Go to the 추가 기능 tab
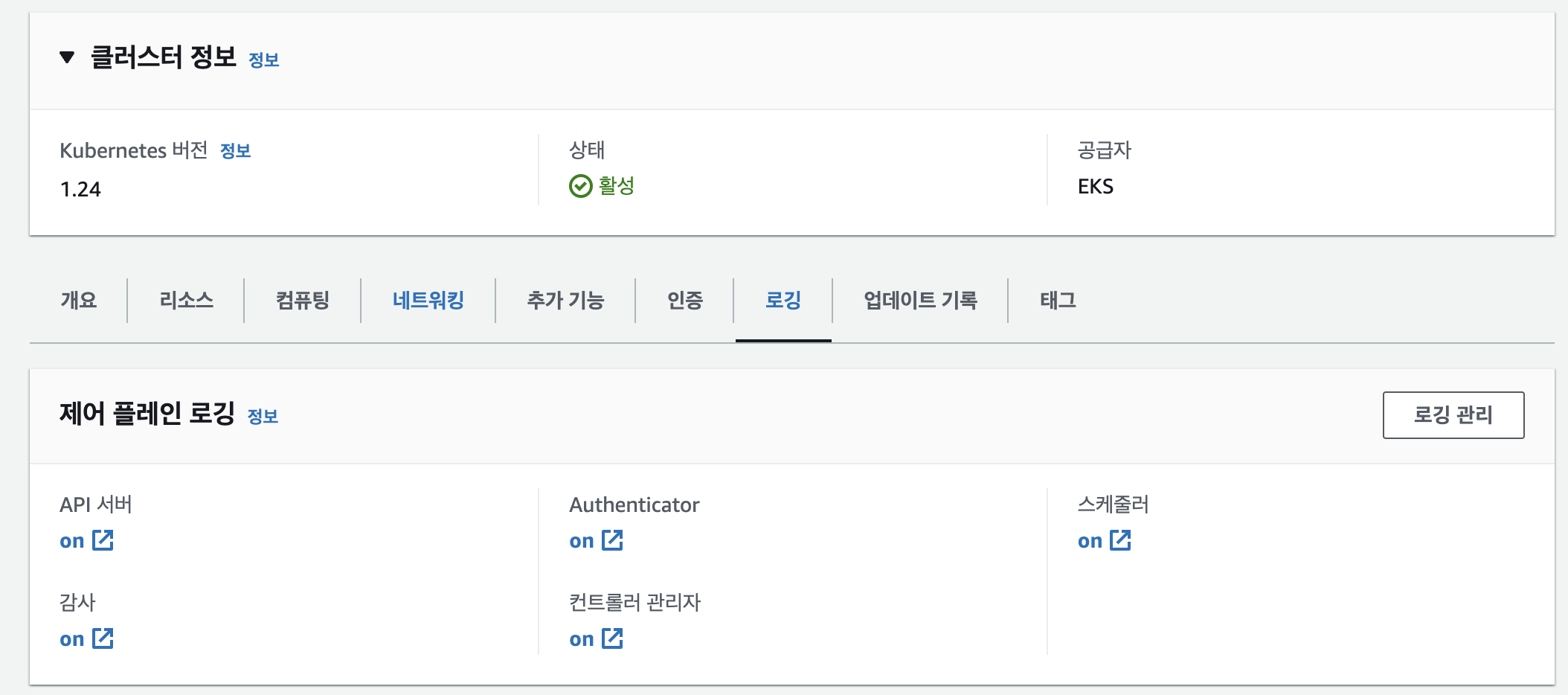This screenshot has width=1568, height=695. click(x=565, y=301)
